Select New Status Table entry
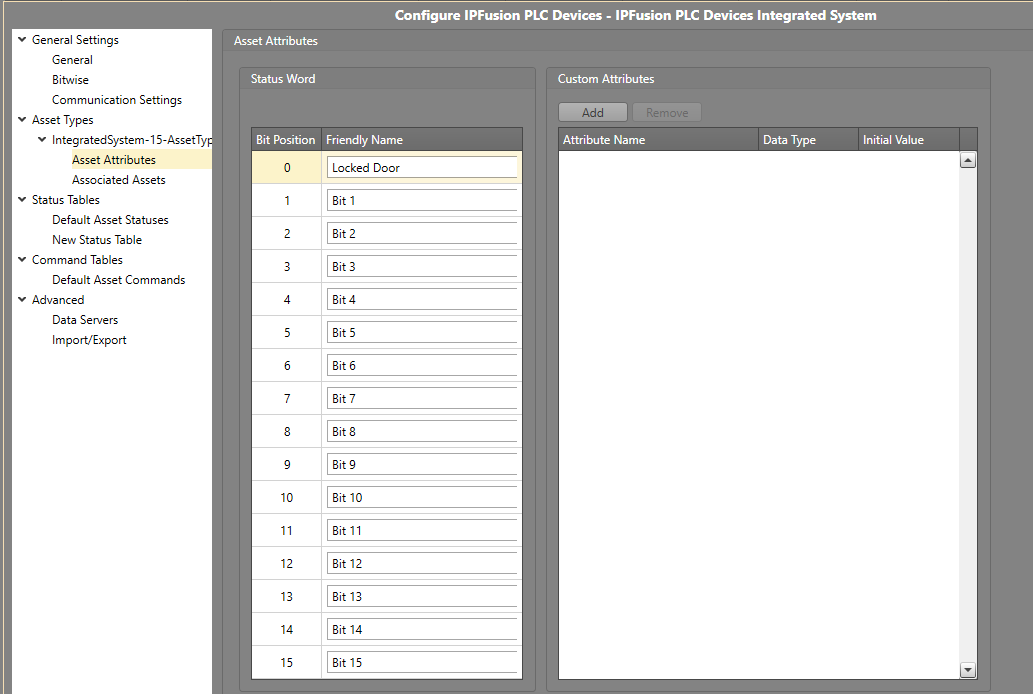1033x694 pixels. pos(97,240)
